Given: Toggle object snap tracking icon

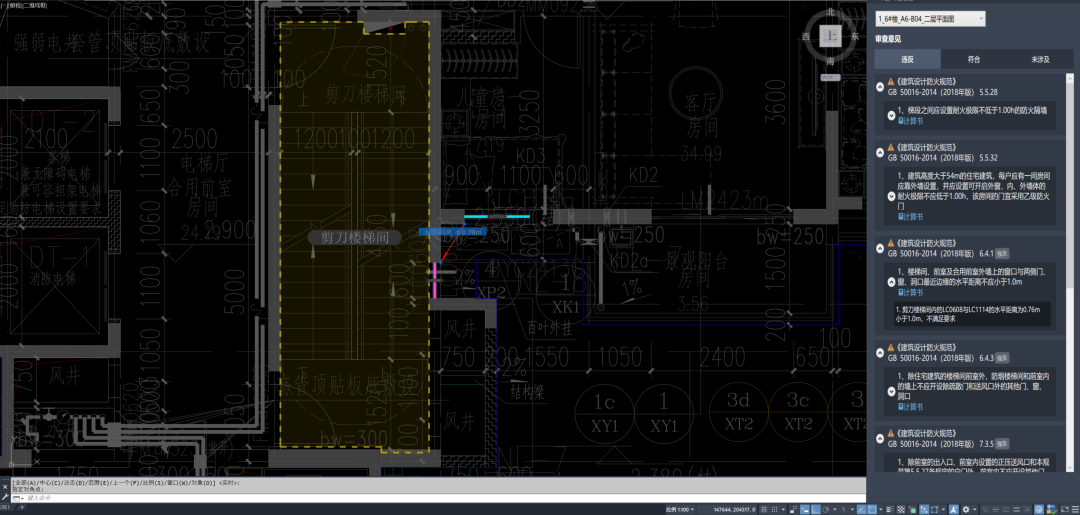Looking at the screenshot, I should pos(862,509).
